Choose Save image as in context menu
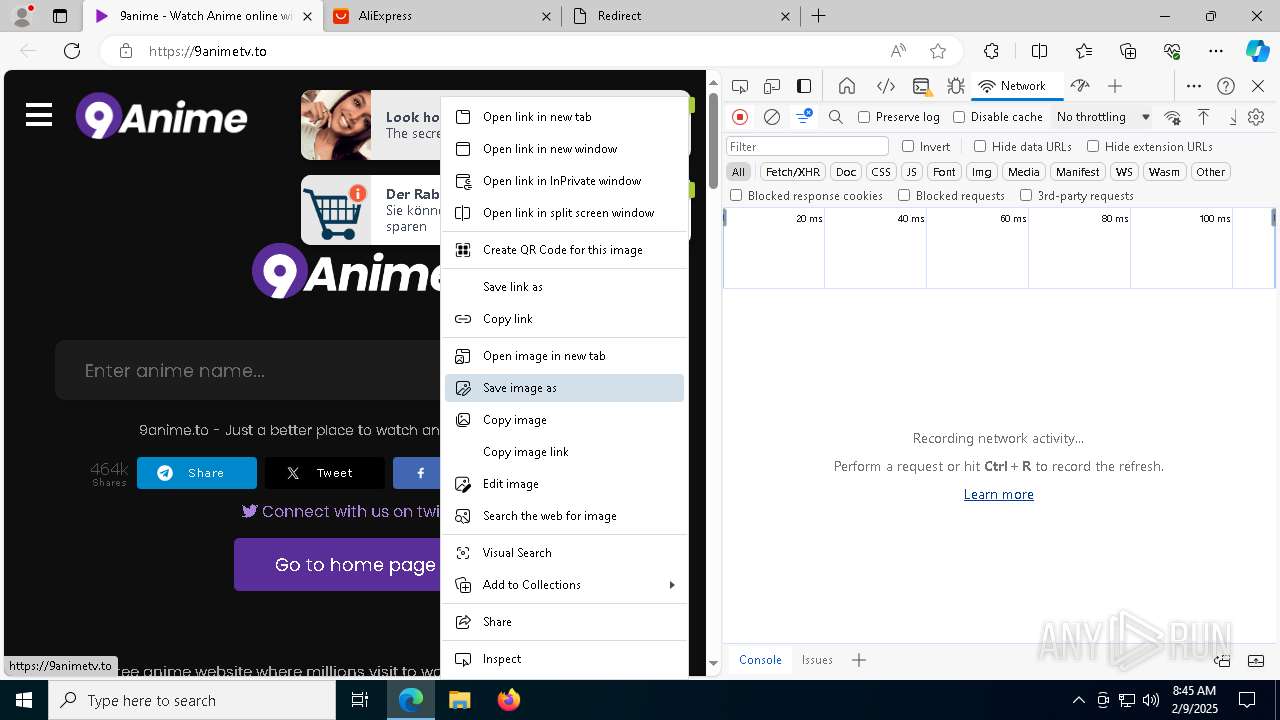The height and width of the screenshot is (720, 1280). tap(565, 388)
